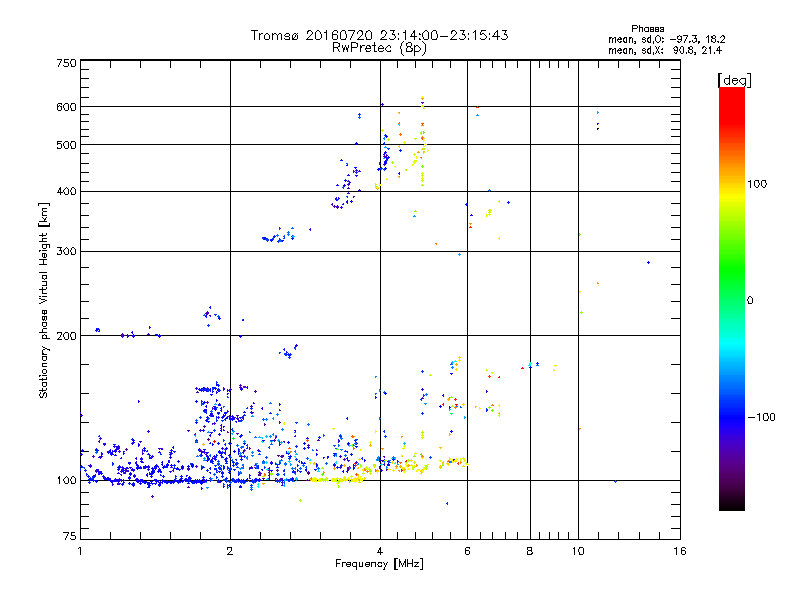Viewport: 800px width, 600px height.
Task: Click the y-axis tick label "400"
Action: [x=67, y=191]
